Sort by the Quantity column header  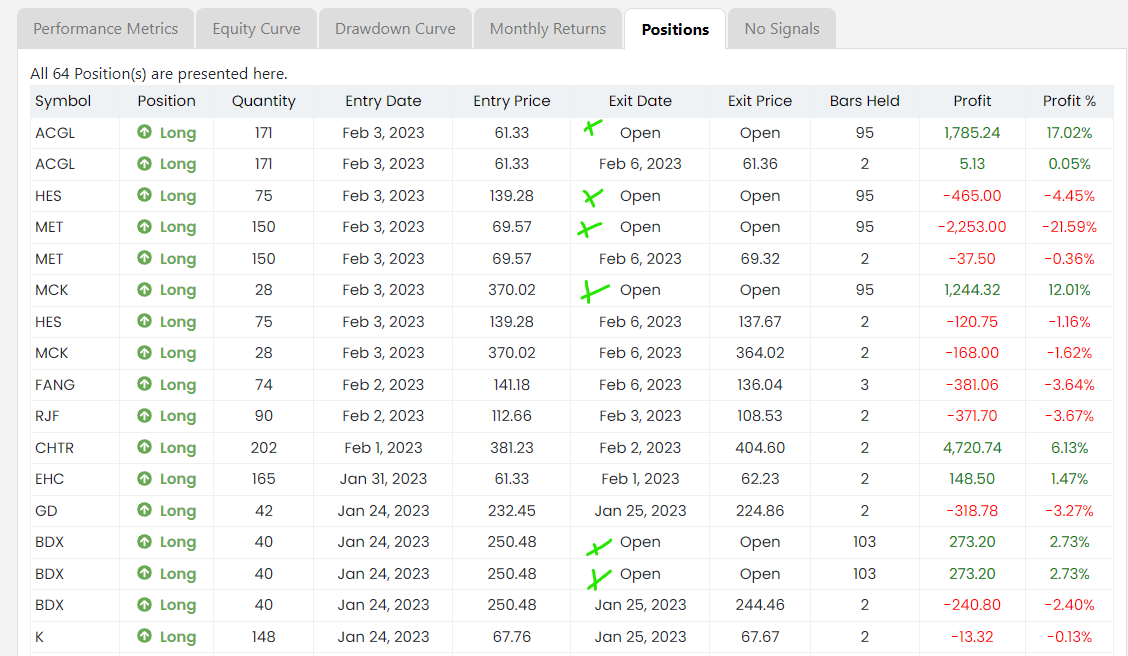coord(263,101)
